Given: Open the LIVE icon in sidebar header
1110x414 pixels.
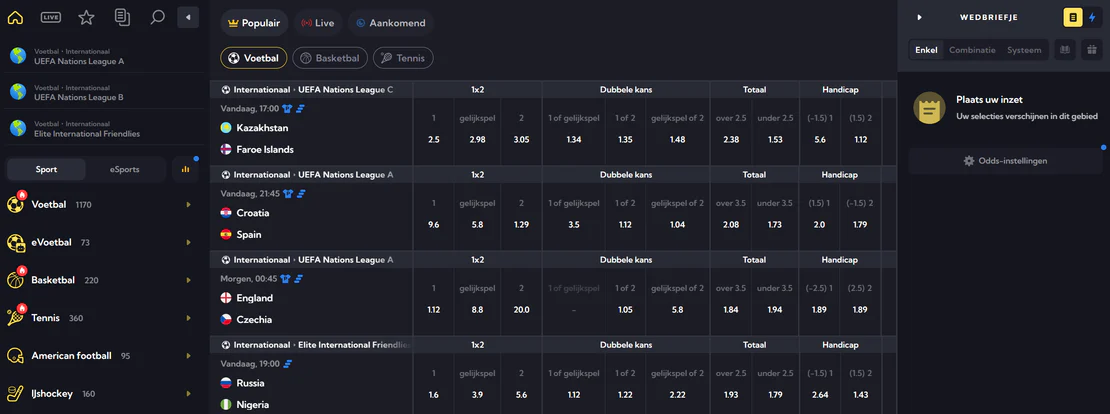Looking at the screenshot, I should 51,18.
